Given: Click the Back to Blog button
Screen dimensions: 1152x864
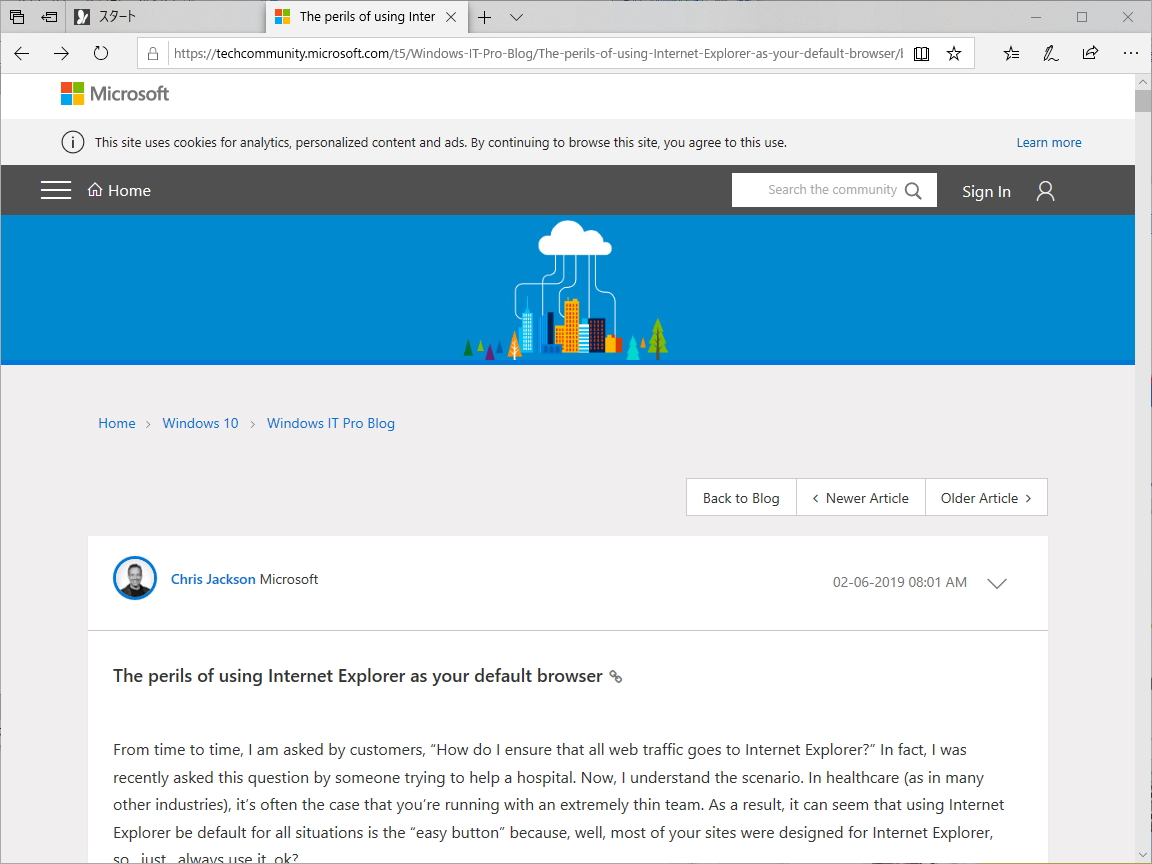Looking at the screenshot, I should [740, 497].
